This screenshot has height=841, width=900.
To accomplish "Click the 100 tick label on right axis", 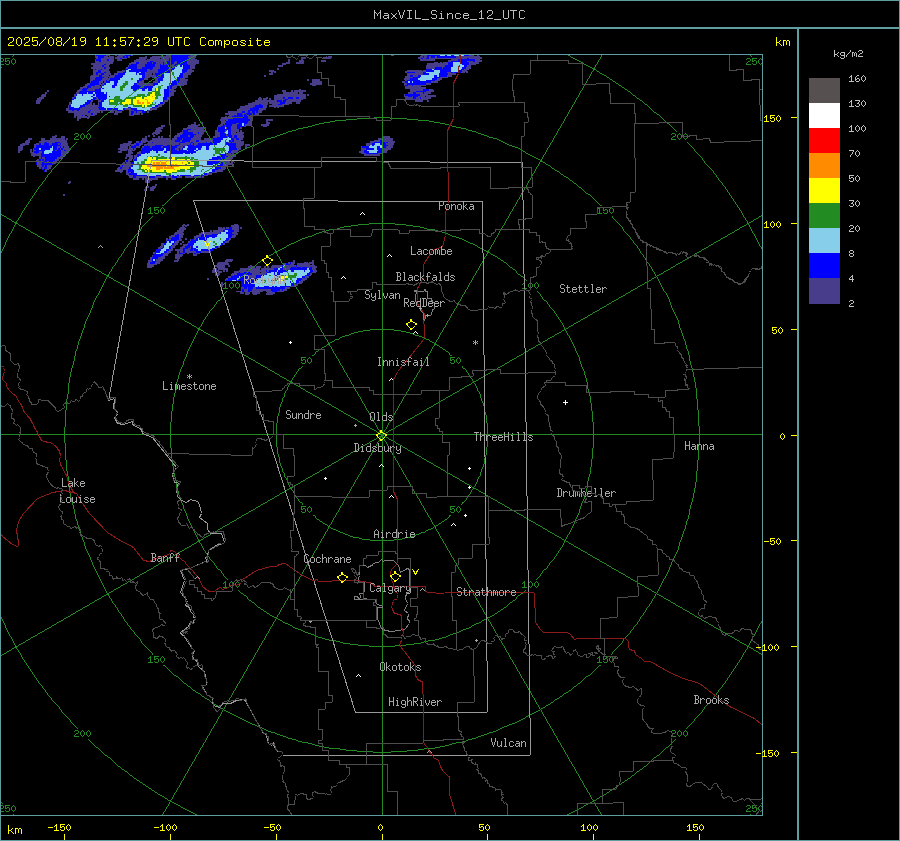I will (x=773, y=224).
